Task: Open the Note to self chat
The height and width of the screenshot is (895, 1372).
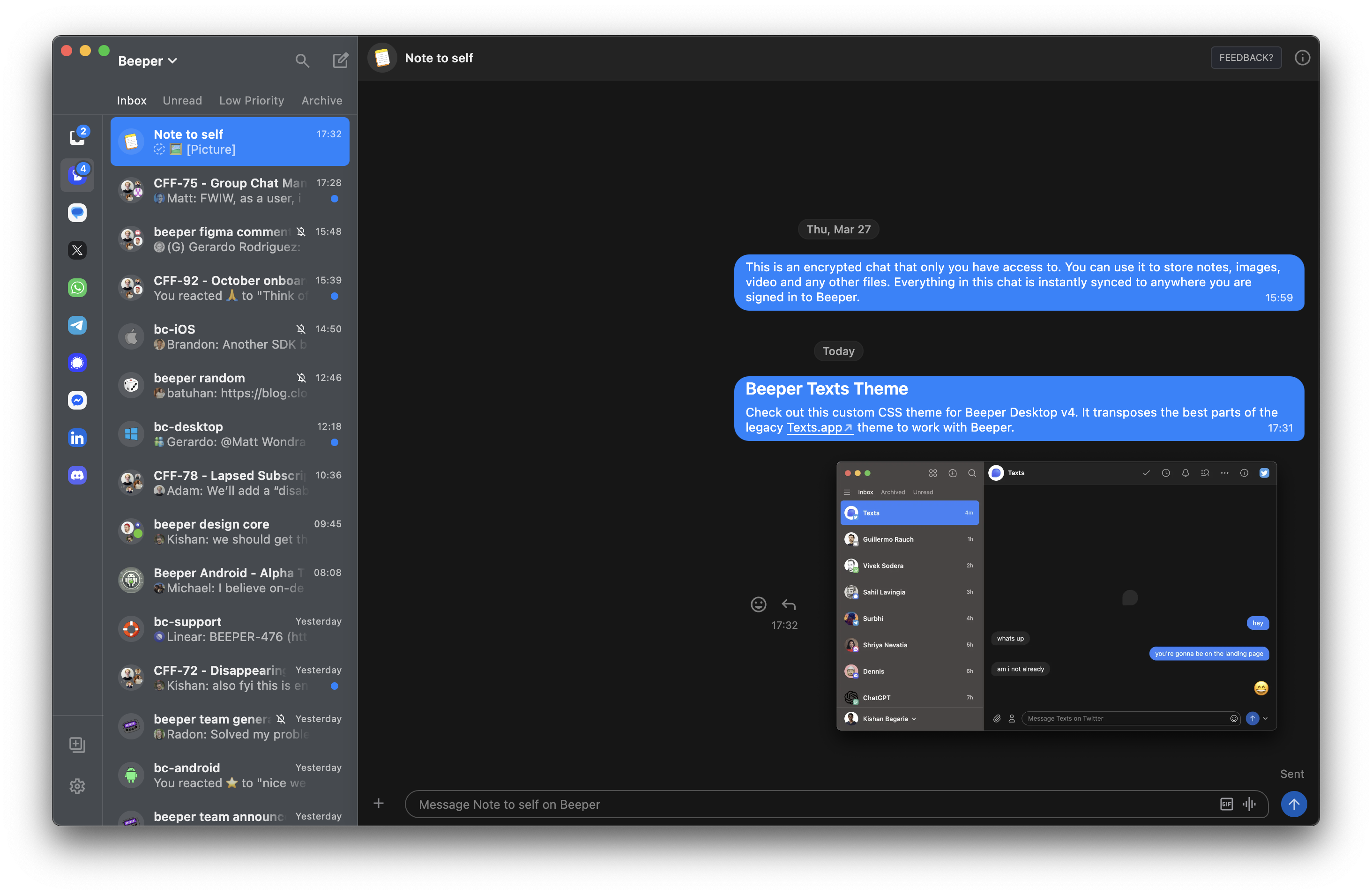Action: 230,142
